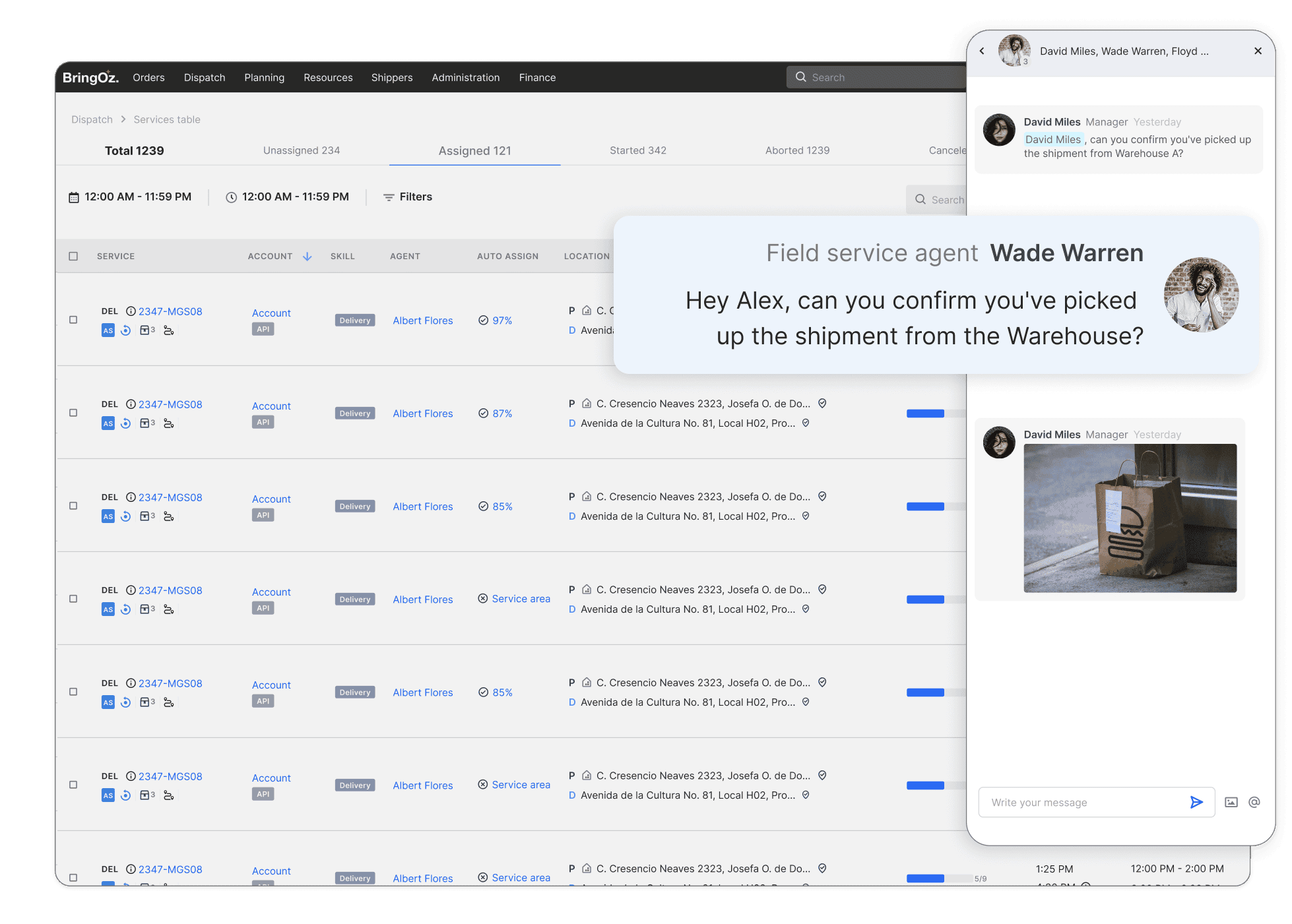Screen dimensions: 1292x924
Task: Check the box for the 97% row
Action: click(73, 320)
